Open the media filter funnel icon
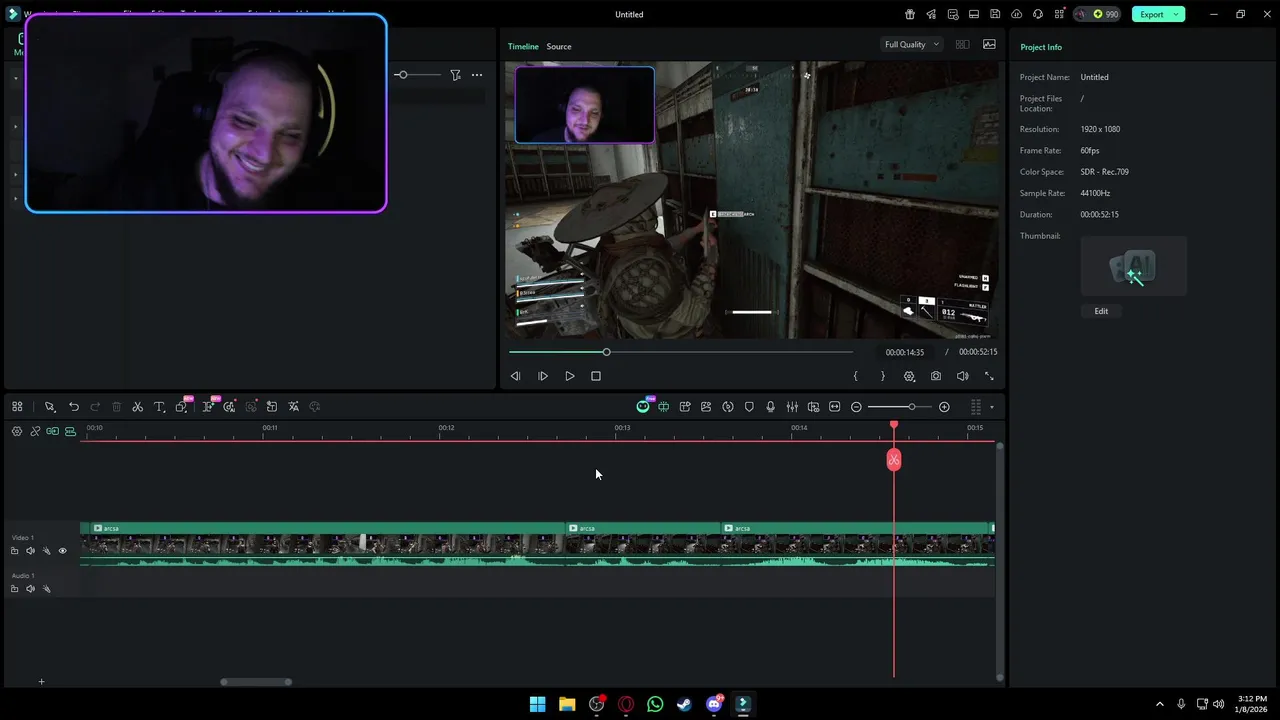Viewport: 1280px width, 720px height. (x=455, y=75)
